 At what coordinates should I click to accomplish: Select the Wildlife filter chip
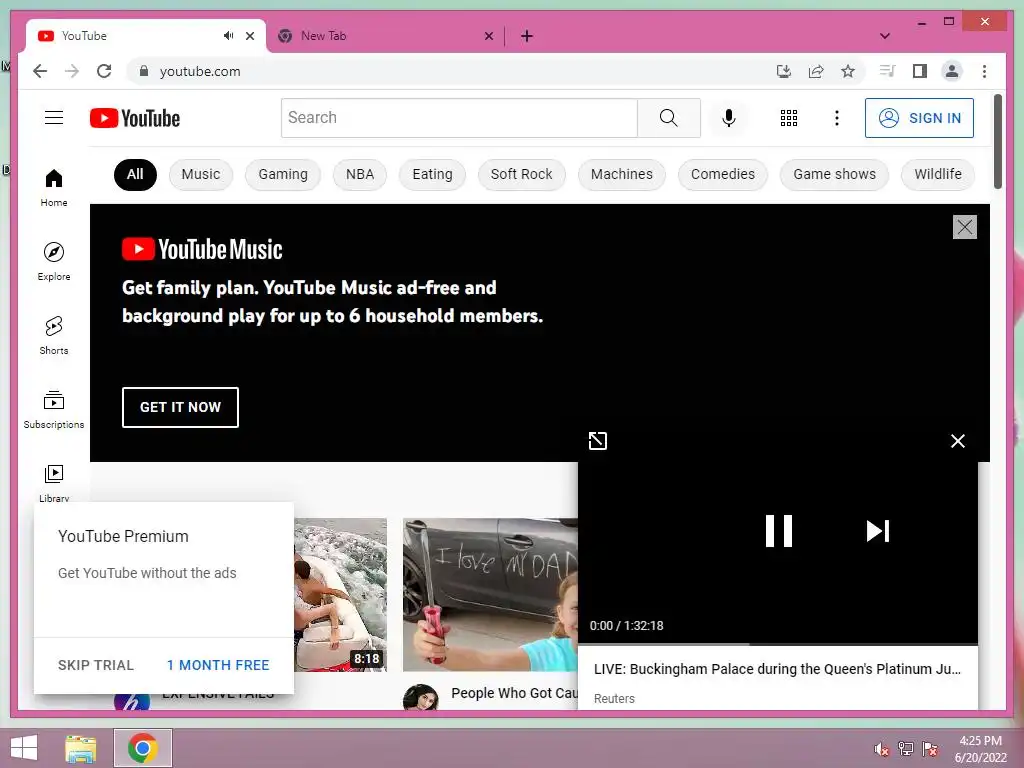(x=938, y=174)
